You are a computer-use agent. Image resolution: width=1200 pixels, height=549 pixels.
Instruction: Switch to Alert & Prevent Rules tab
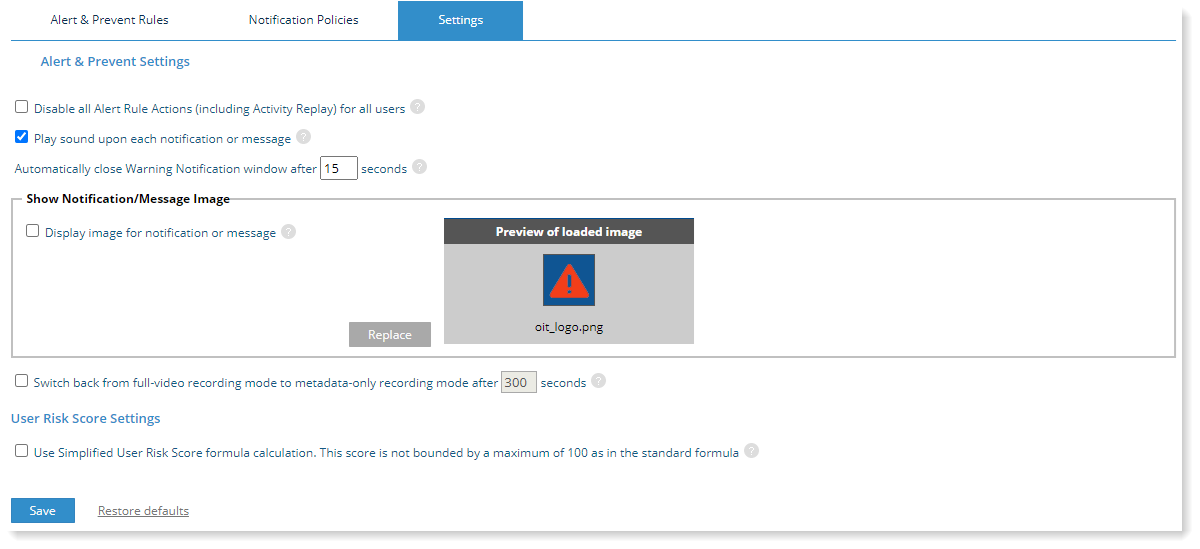coord(109,20)
